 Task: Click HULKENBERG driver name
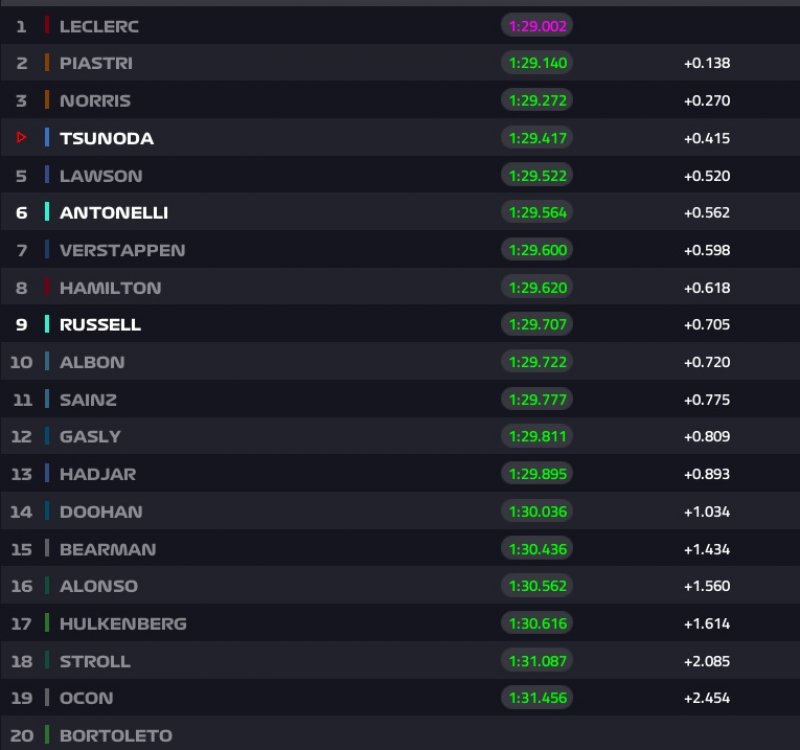[x=123, y=624]
